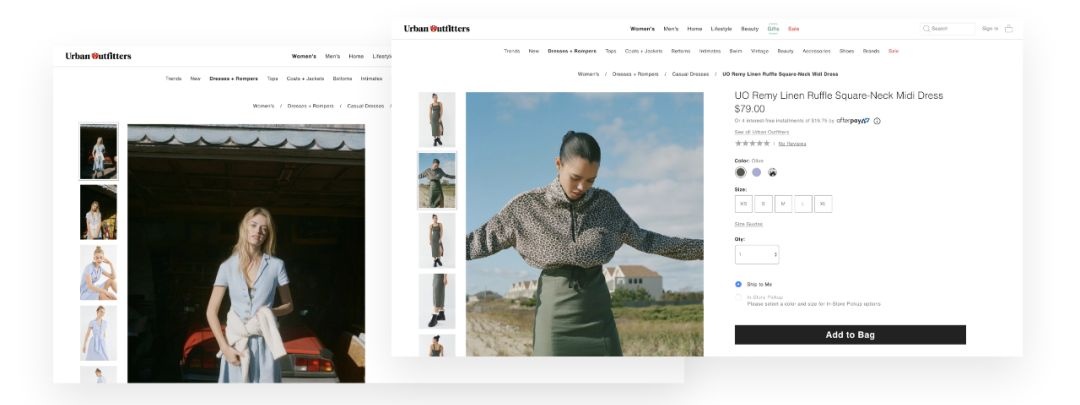Open the Sale link after Brands
1080x405 pixels.
tap(893, 51)
